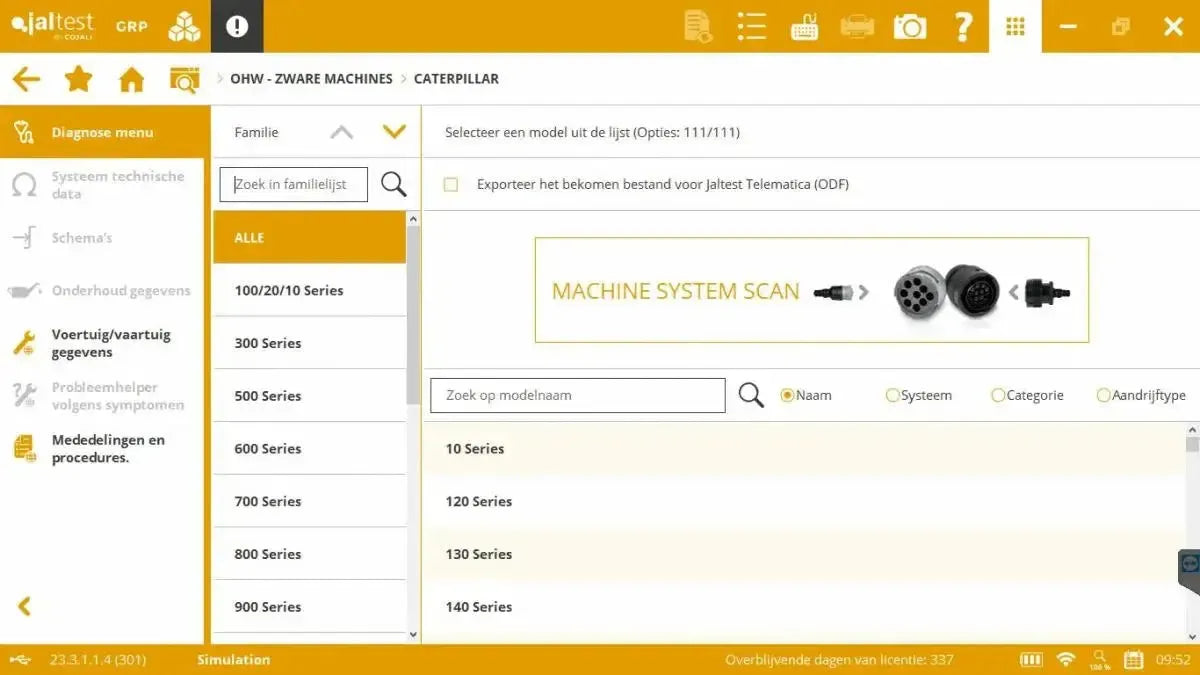This screenshot has width=1200, height=675.
Task: Select the Systeem radio button
Action: (x=892, y=395)
